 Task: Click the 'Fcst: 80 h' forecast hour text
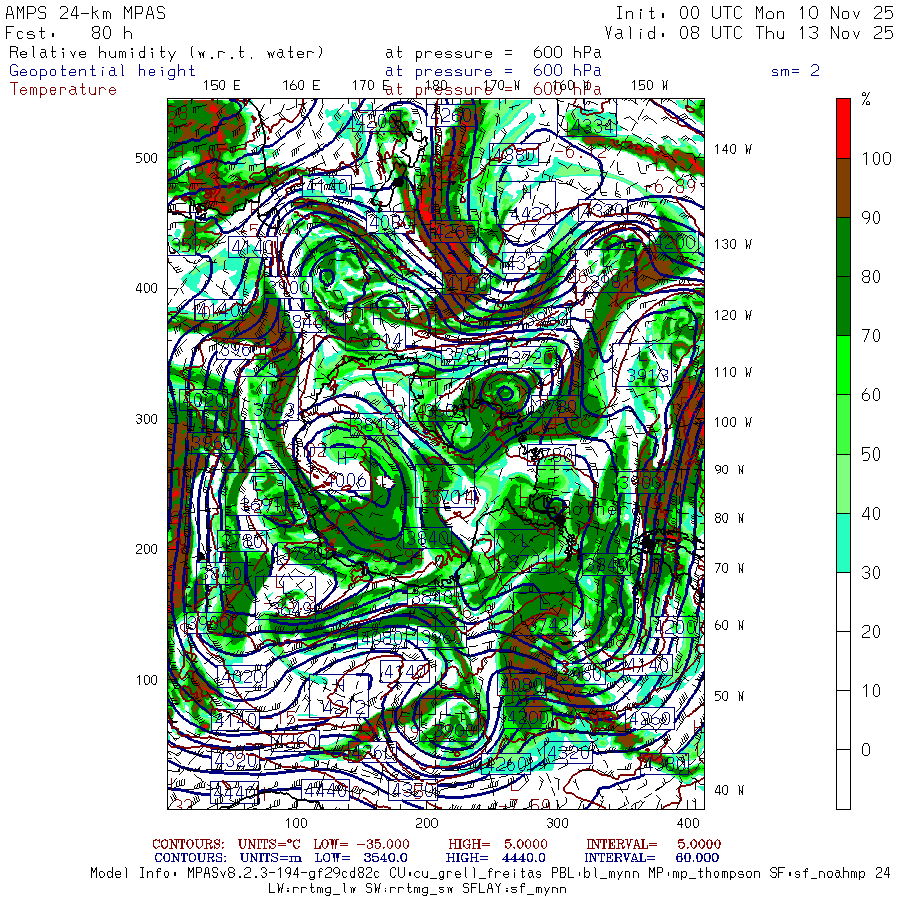click(69, 33)
